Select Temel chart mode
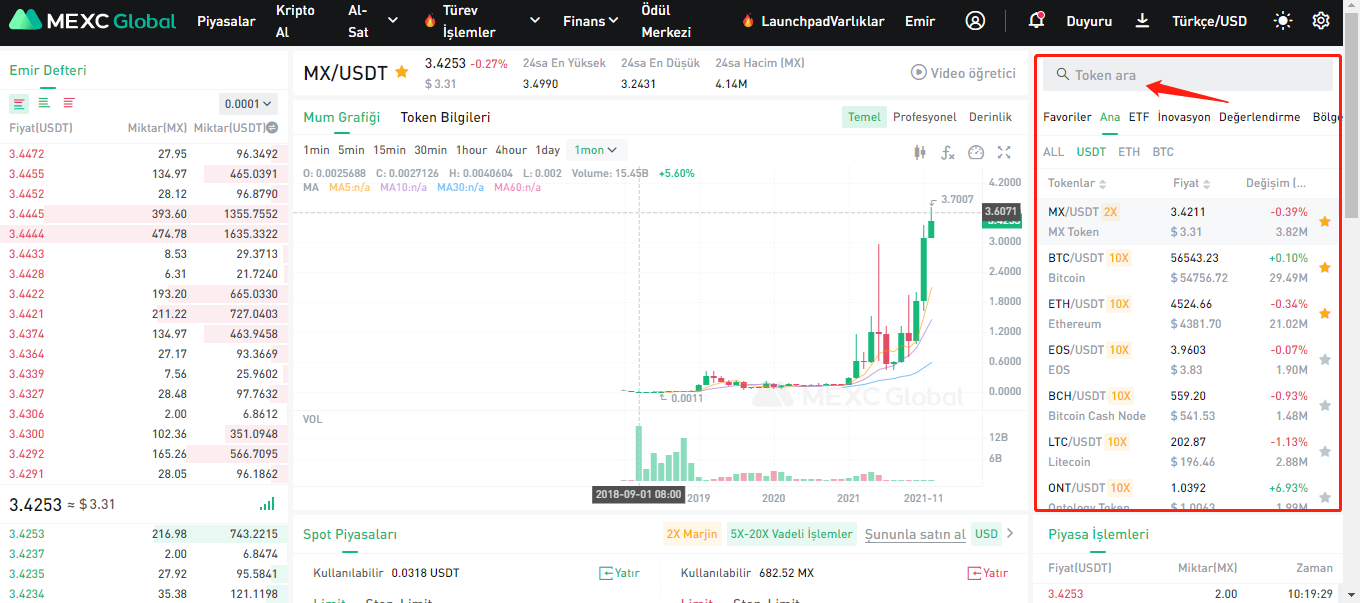The height and width of the screenshot is (603, 1360). click(864, 117)
